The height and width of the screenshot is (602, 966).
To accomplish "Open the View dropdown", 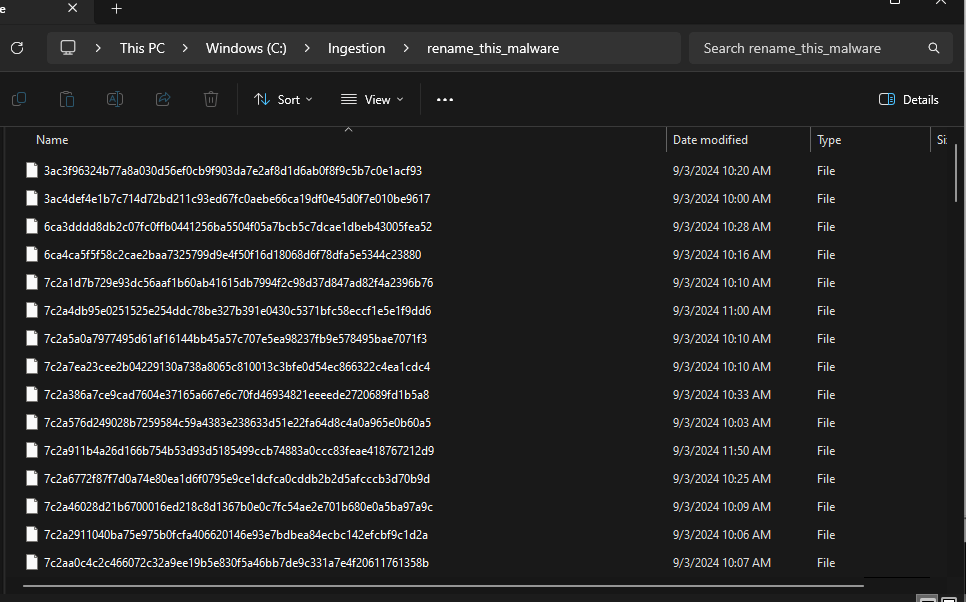I will coord(372,99).
